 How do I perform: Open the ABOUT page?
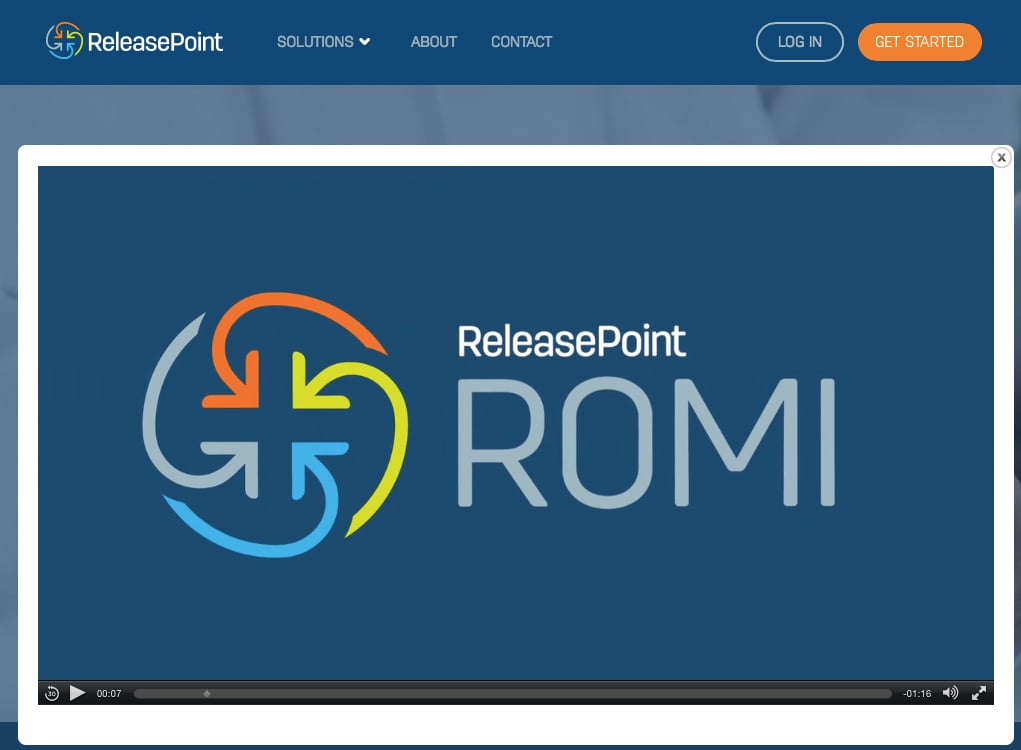(x=433, y=42)
